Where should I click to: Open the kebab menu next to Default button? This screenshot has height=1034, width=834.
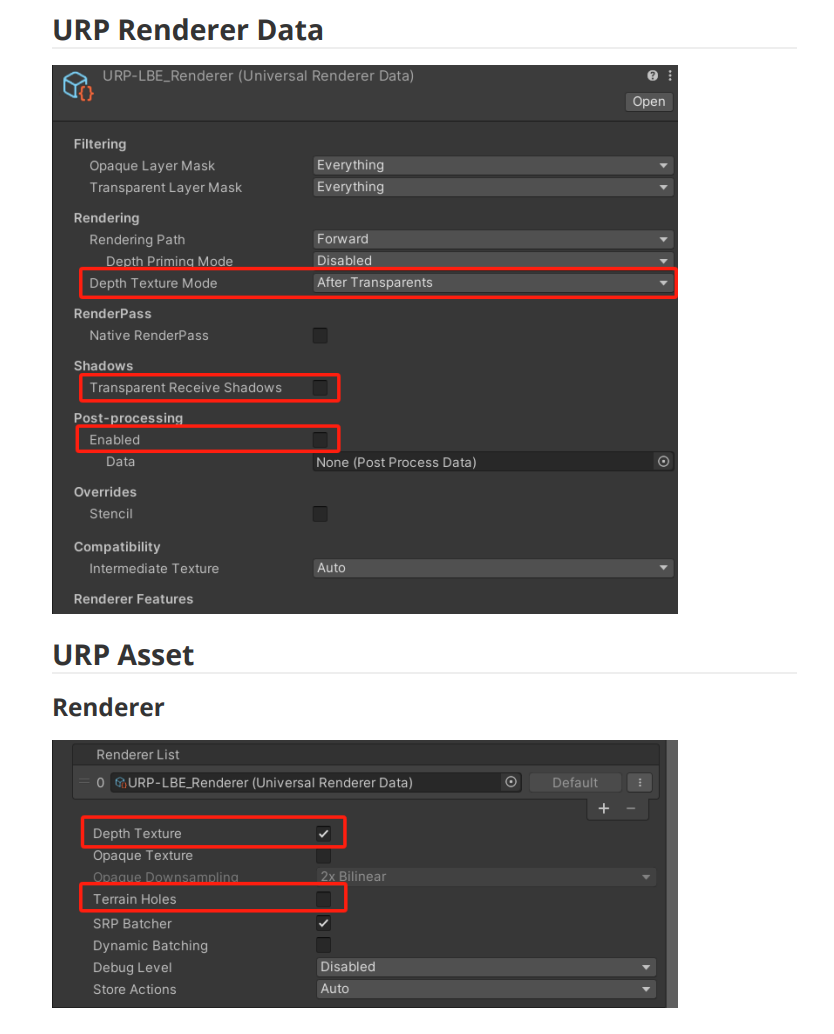click(640, 783)
